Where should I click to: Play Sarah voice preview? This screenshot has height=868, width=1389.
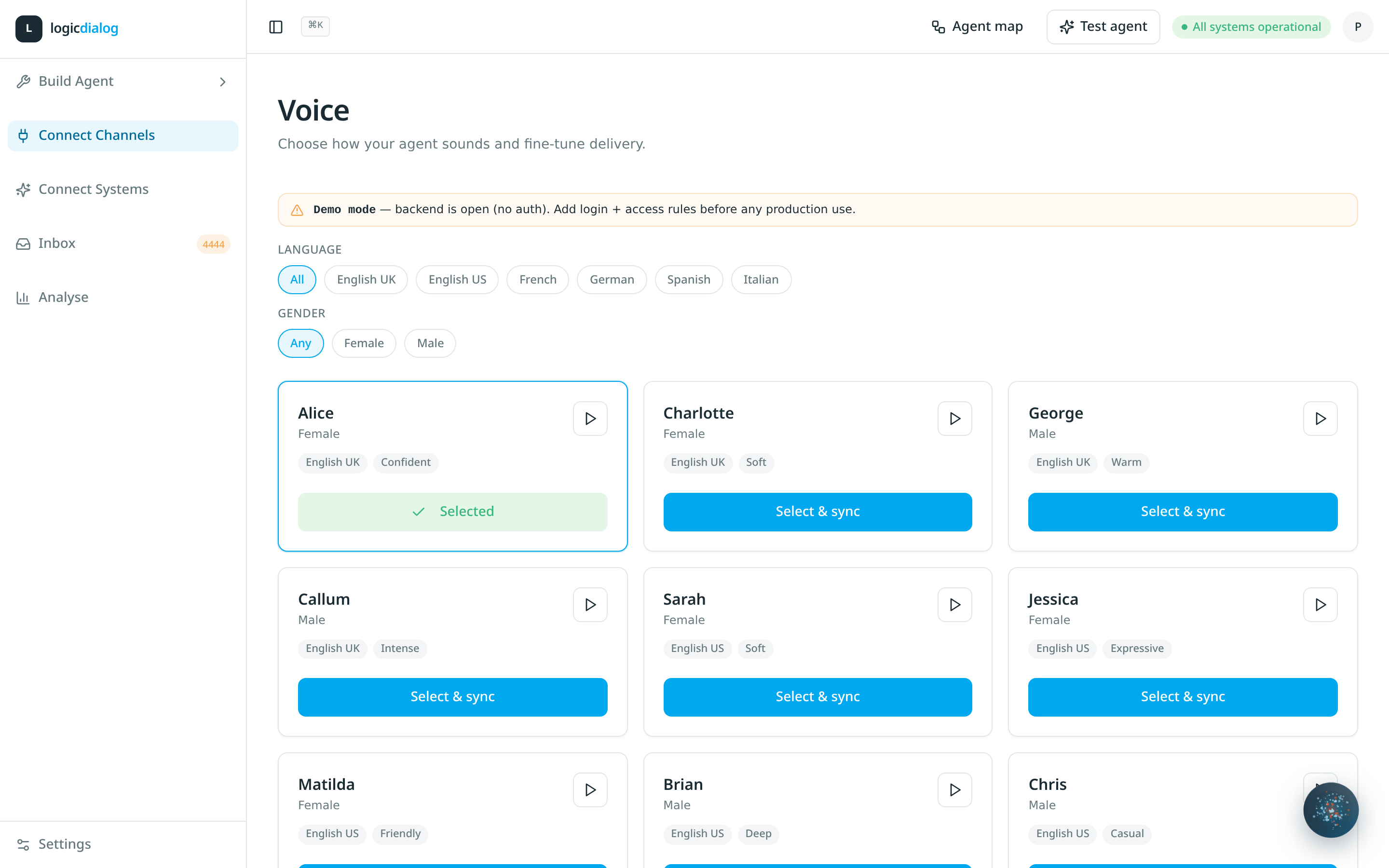coord(955,605)
